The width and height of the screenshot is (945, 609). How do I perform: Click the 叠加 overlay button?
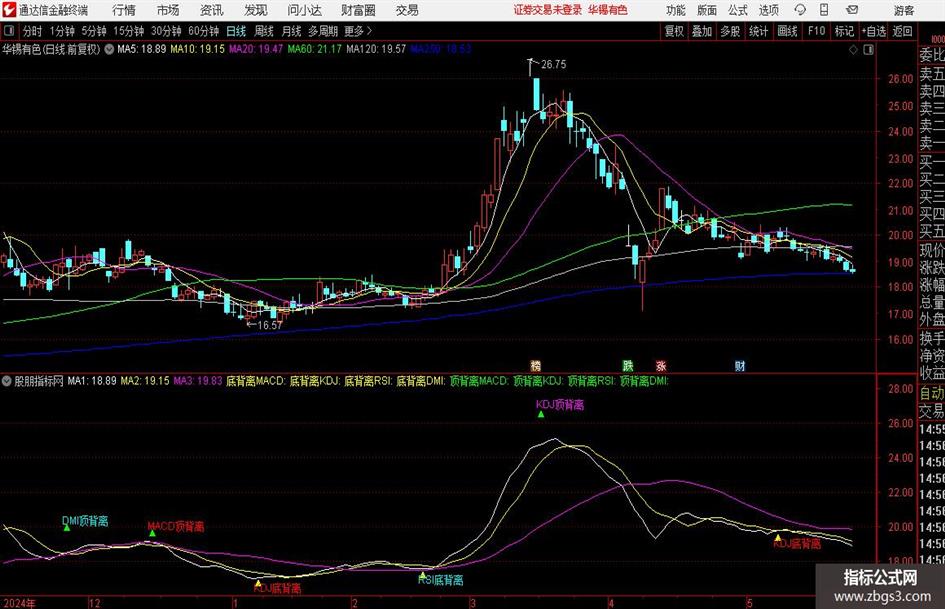[702, 31]
